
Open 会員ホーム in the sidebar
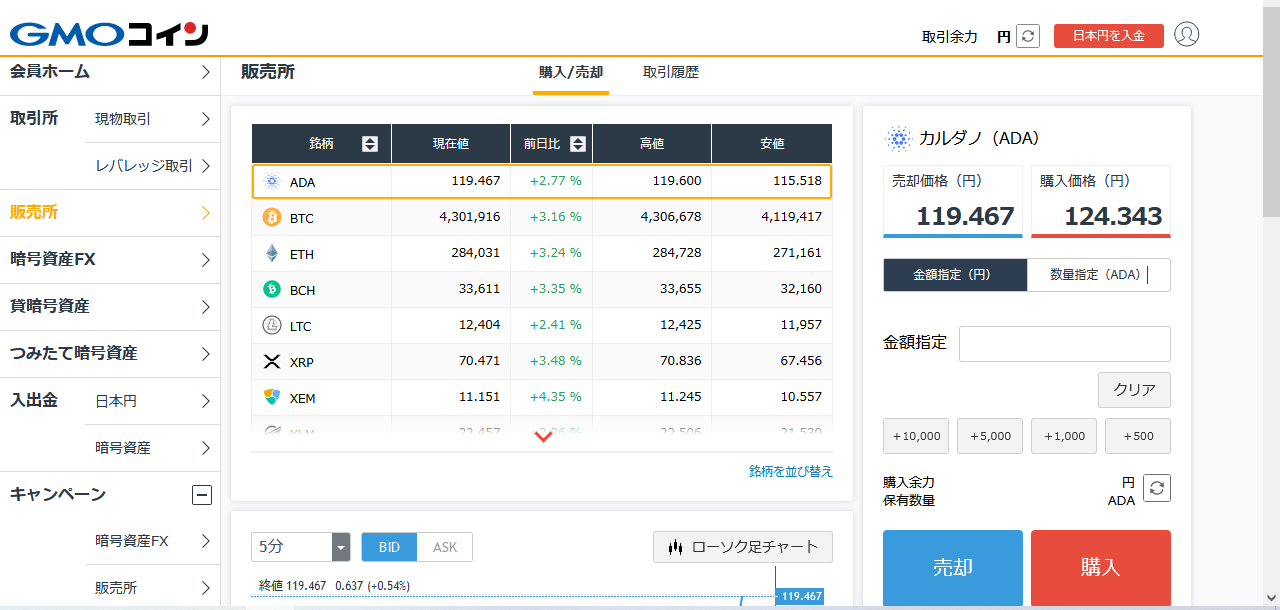(110, 72)
